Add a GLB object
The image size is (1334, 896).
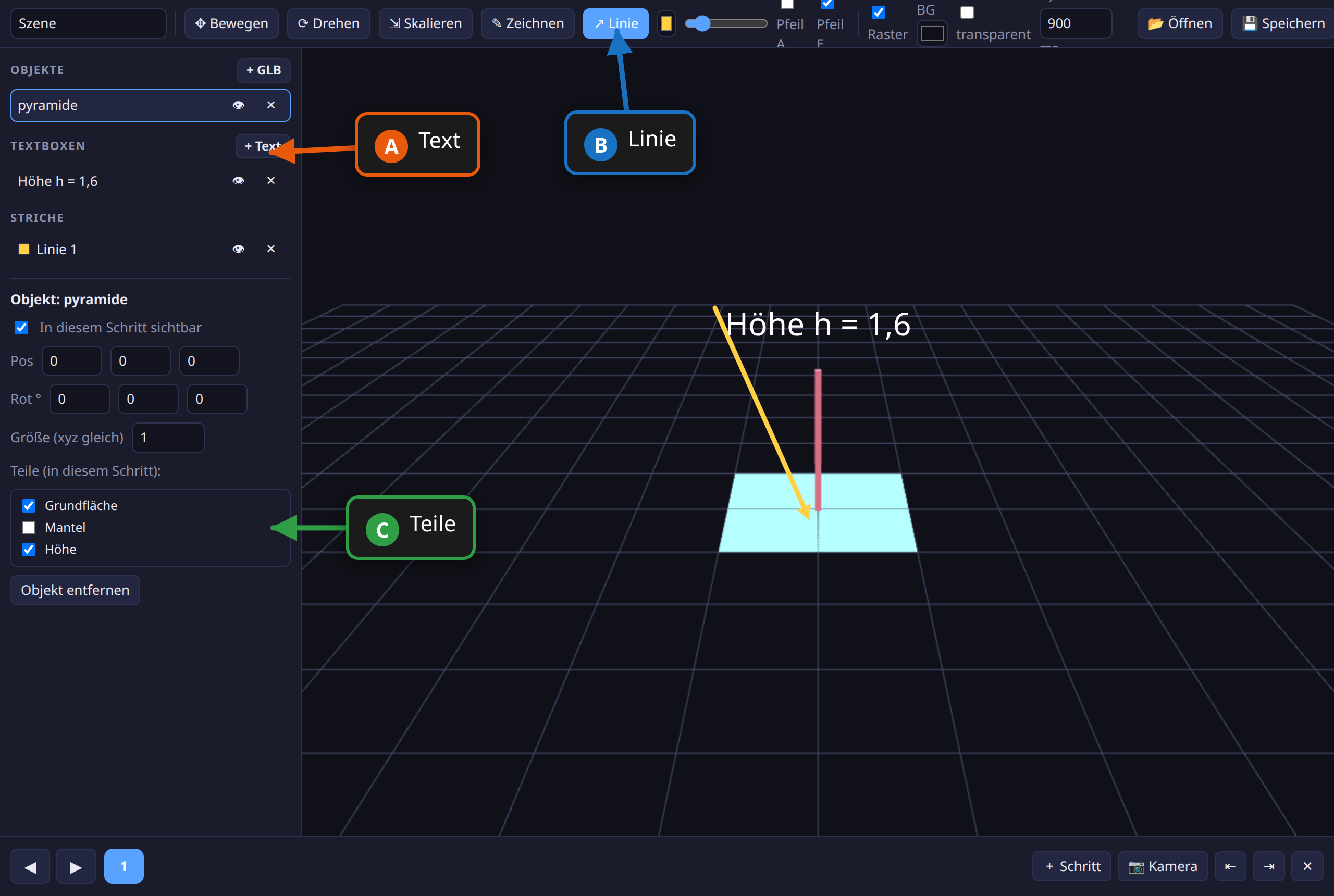pyautogui.click(x=264, y=70)
